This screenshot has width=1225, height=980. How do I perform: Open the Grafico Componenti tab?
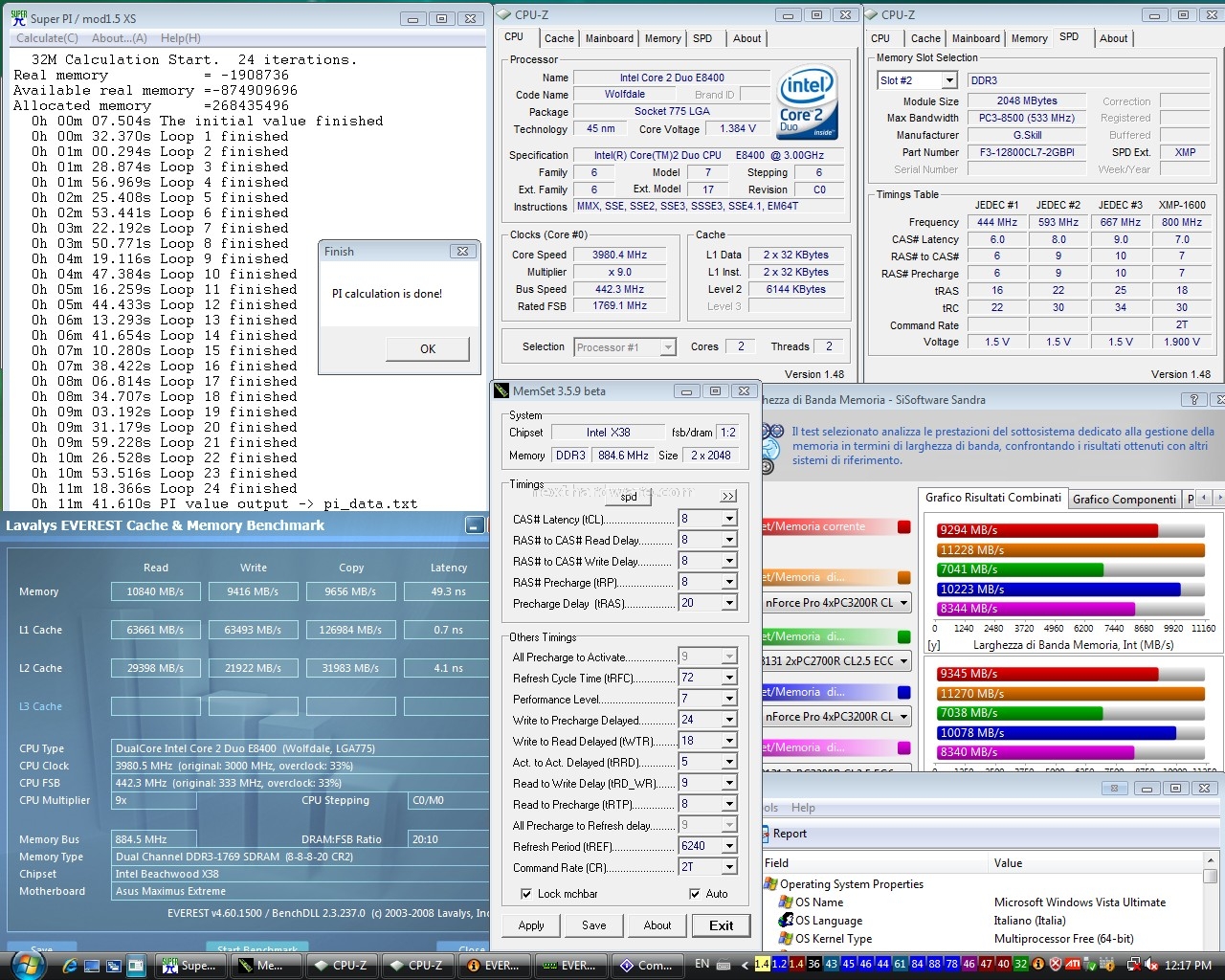coord(1125,499)
